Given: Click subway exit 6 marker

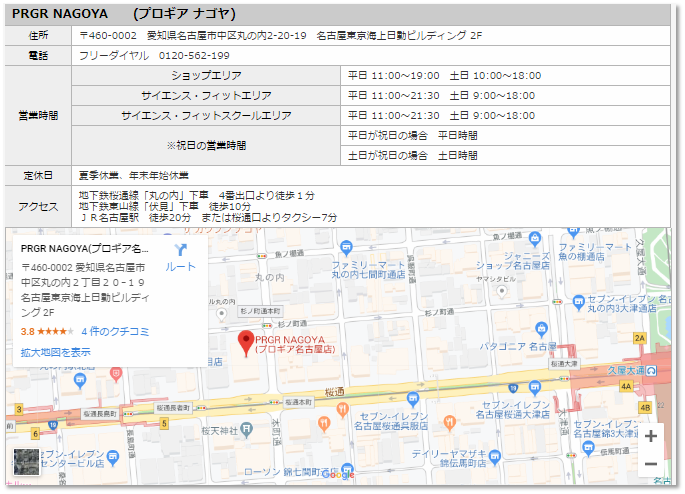Looking at the screenshot, I should 35,434.
